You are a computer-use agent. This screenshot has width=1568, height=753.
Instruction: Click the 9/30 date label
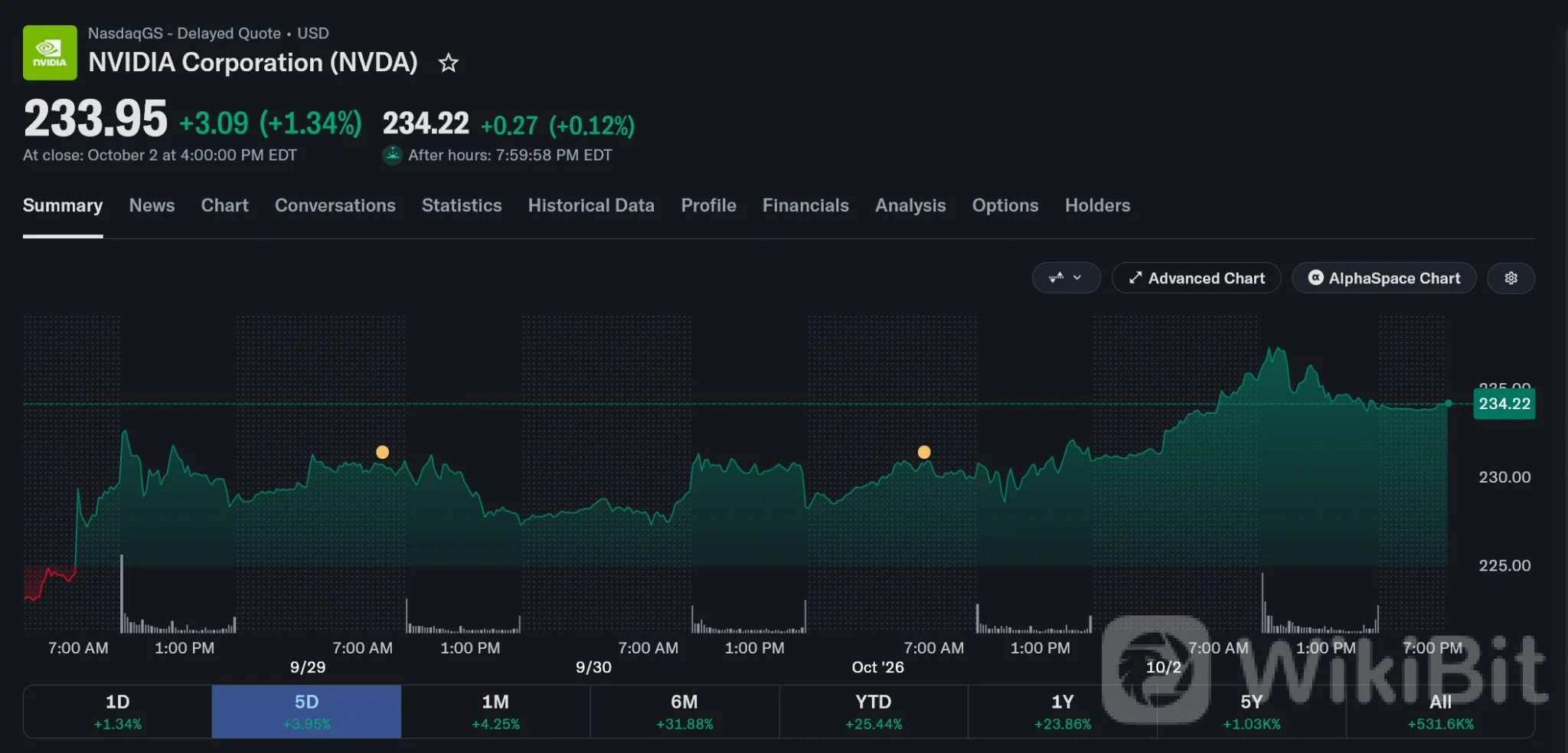click(593, 667)
